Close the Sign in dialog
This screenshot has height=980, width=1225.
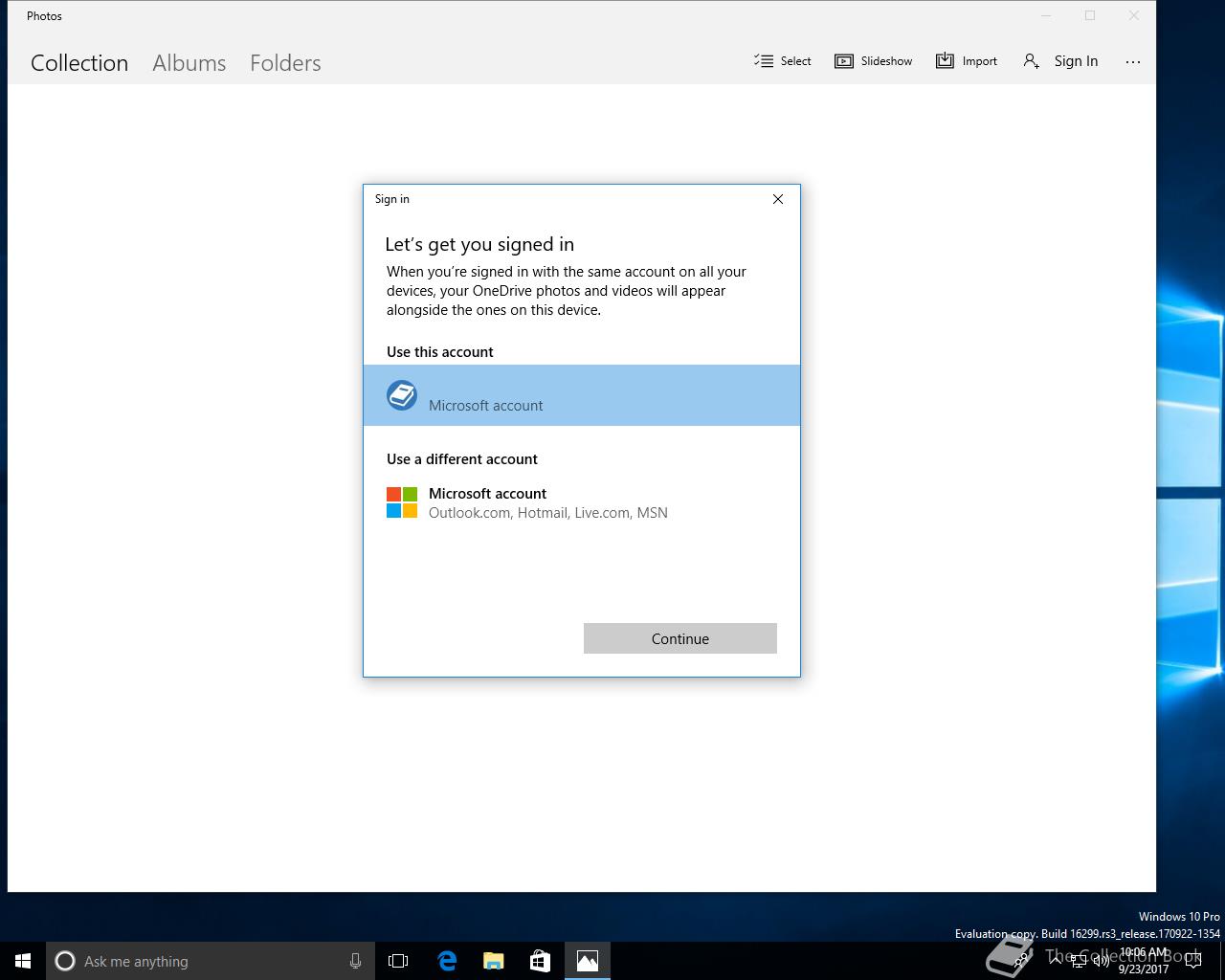(x=778, y=199)
